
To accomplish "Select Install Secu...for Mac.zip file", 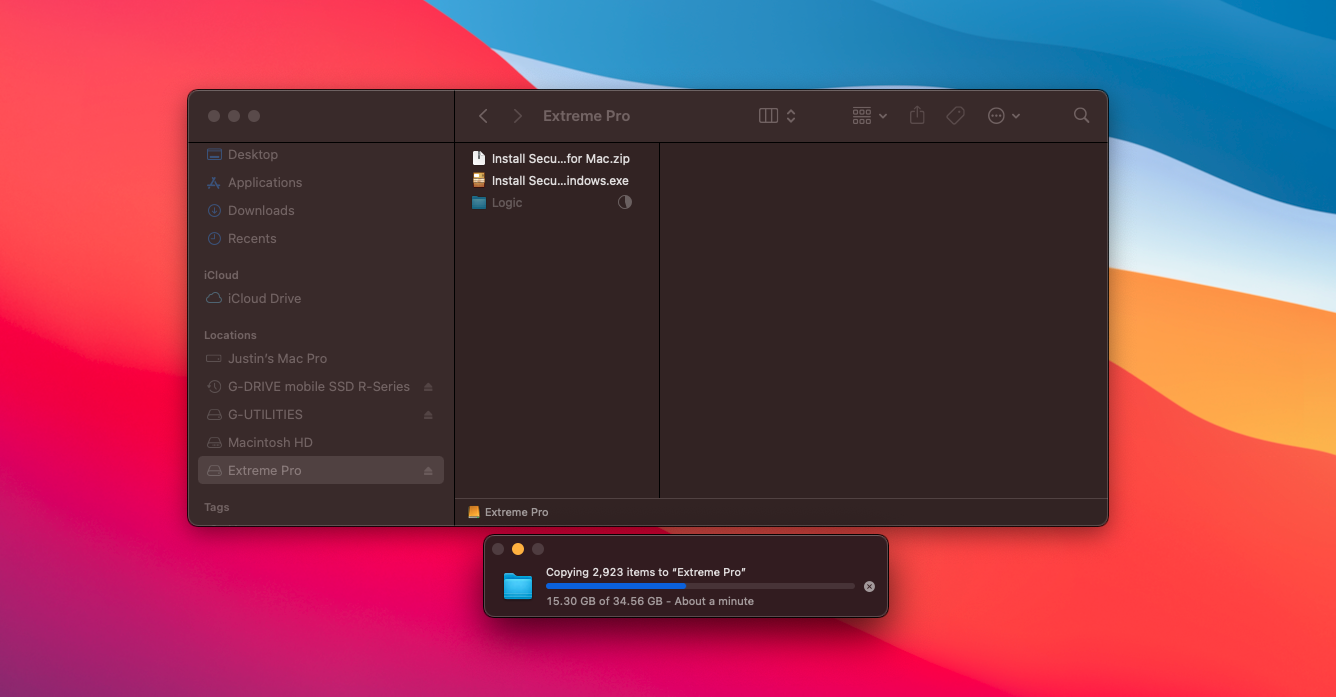I will tap(560, 159).
